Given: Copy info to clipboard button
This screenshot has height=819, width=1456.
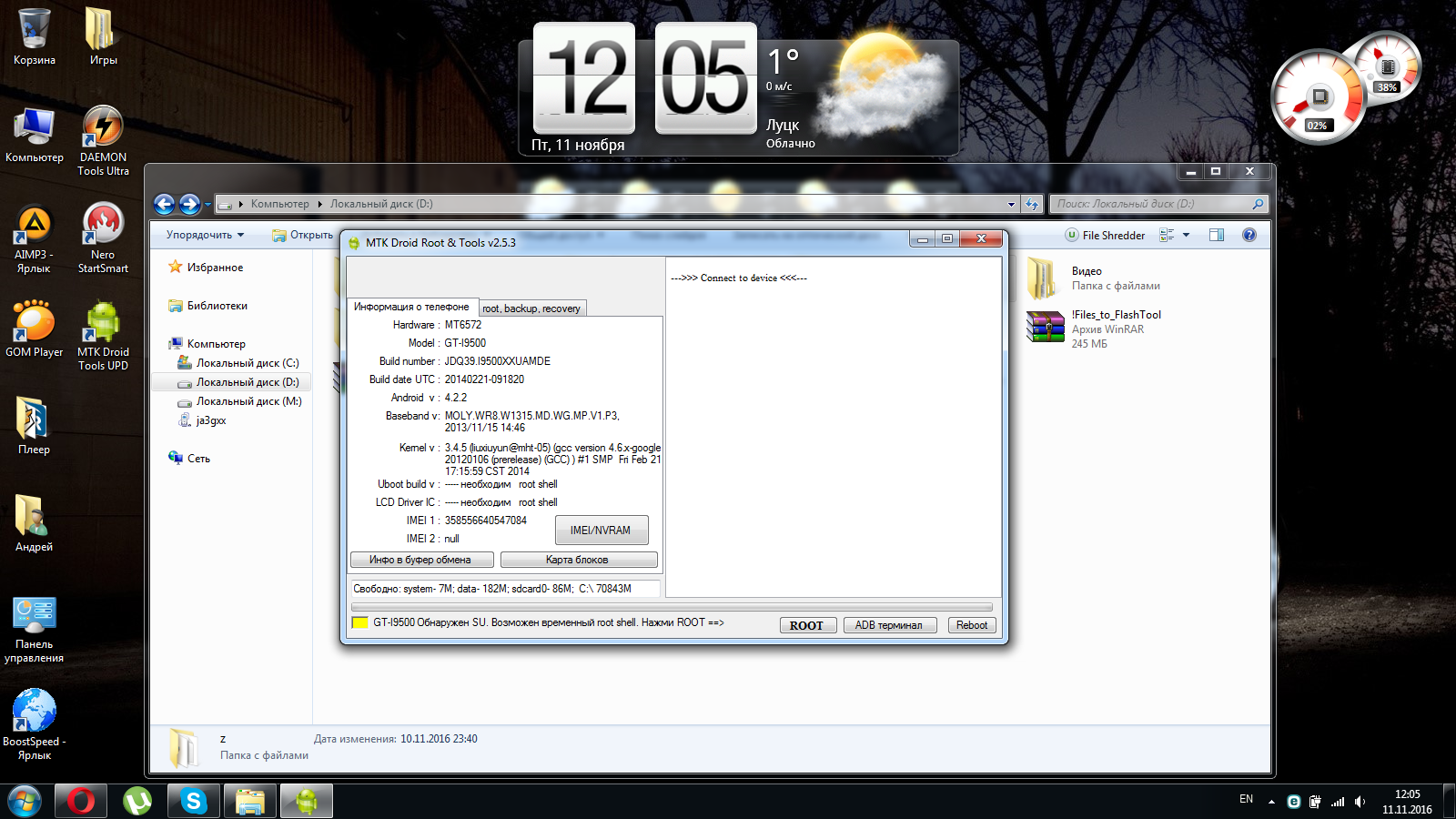Looking at the screenshot, I should [421, 560].
